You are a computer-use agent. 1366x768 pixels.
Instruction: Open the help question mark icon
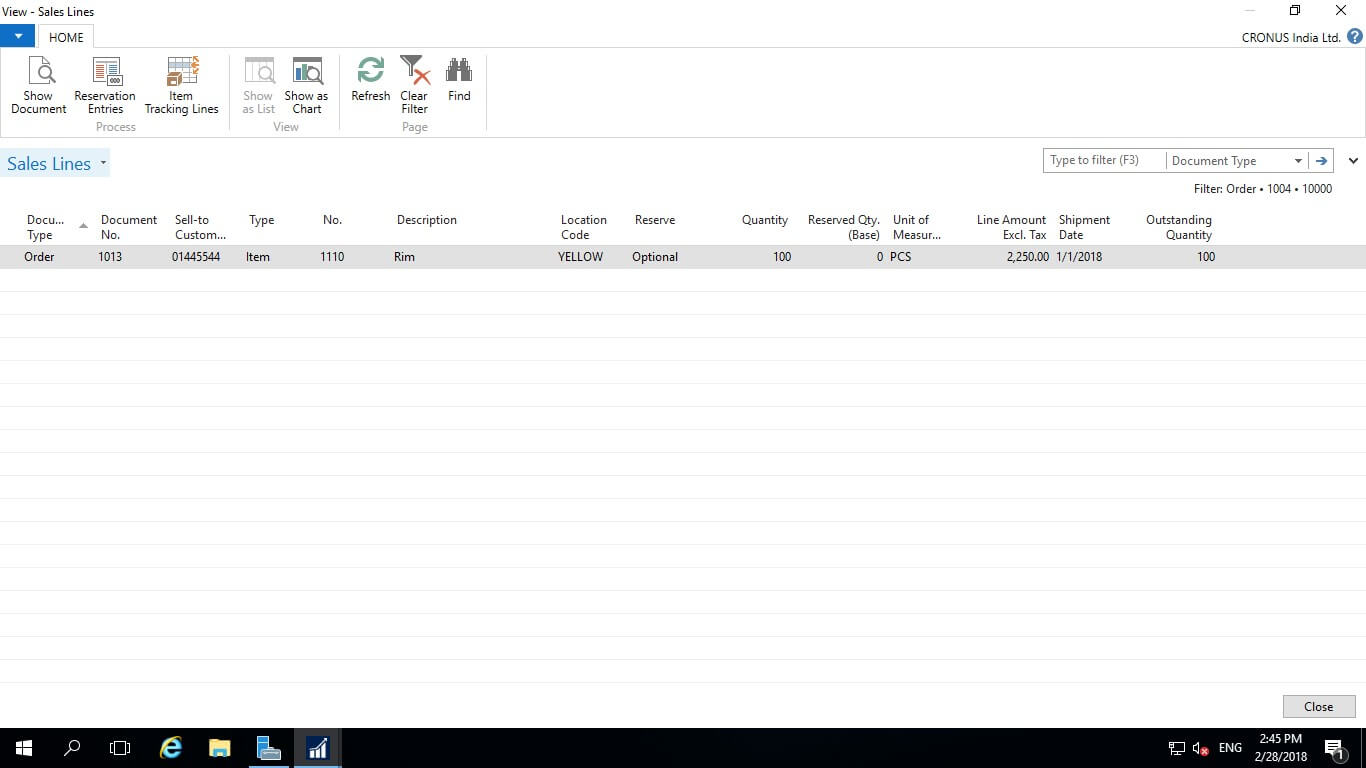pos(1354,37)
